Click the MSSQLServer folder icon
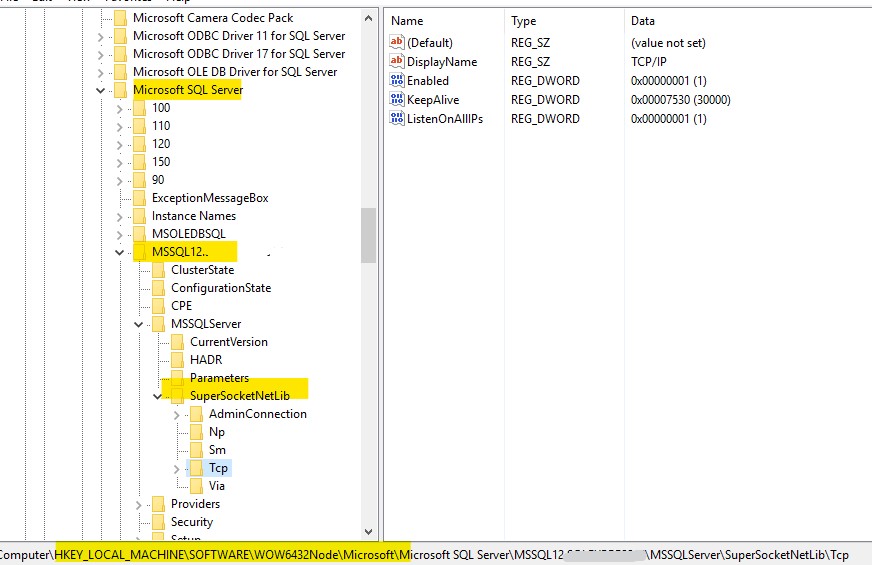 [x=158, y=324]
